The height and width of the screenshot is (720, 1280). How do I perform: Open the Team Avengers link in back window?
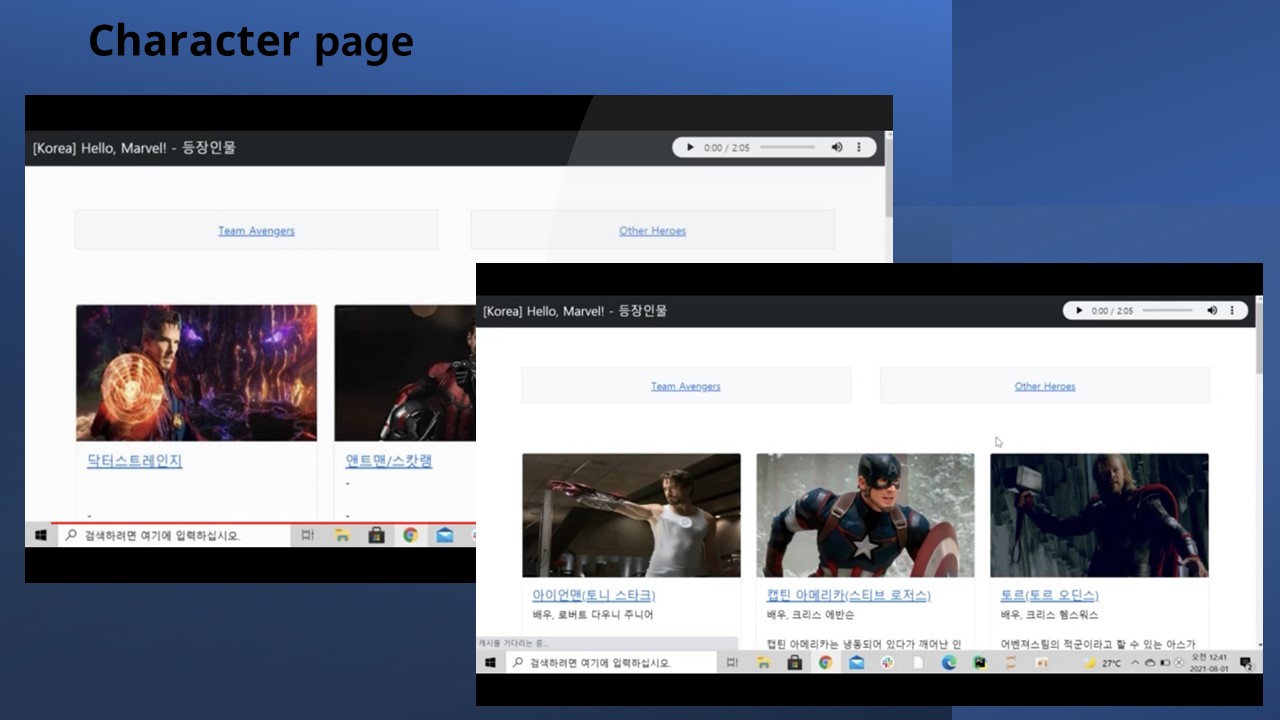257,231
